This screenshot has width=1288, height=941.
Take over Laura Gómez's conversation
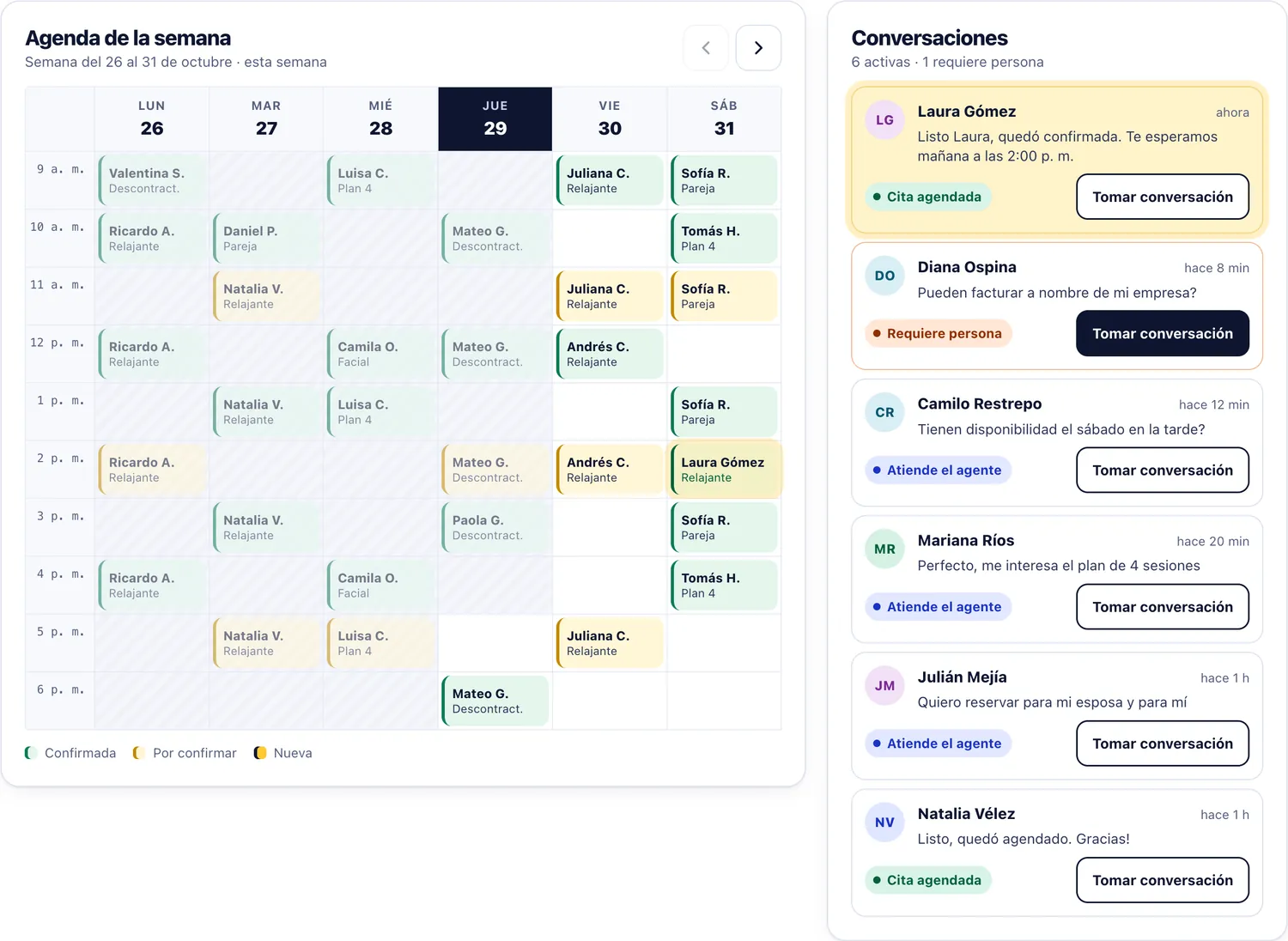point(1163,197)
